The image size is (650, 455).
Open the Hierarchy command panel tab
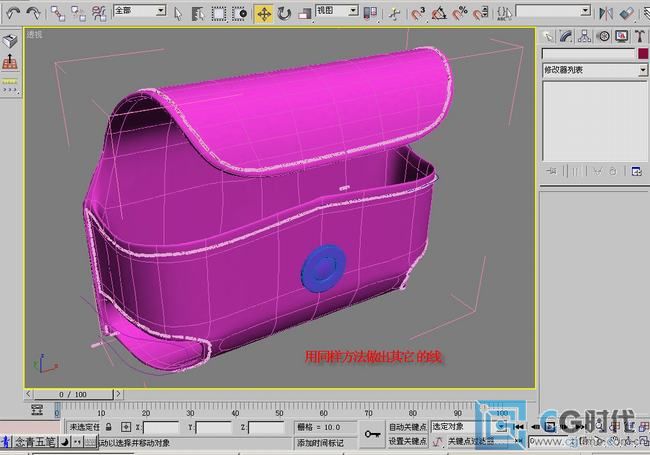[x=585, y=36]
